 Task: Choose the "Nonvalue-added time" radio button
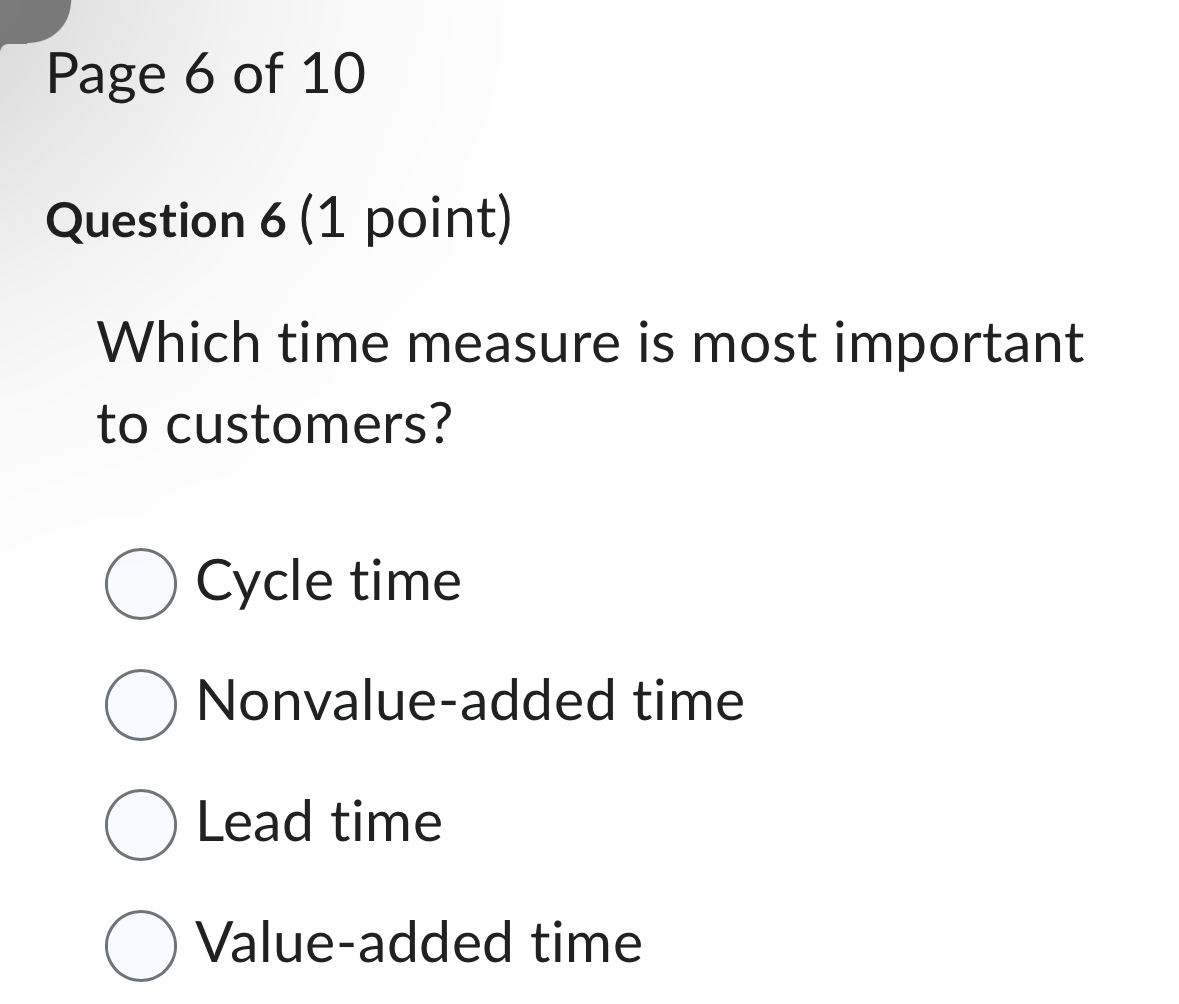point(141,704)
